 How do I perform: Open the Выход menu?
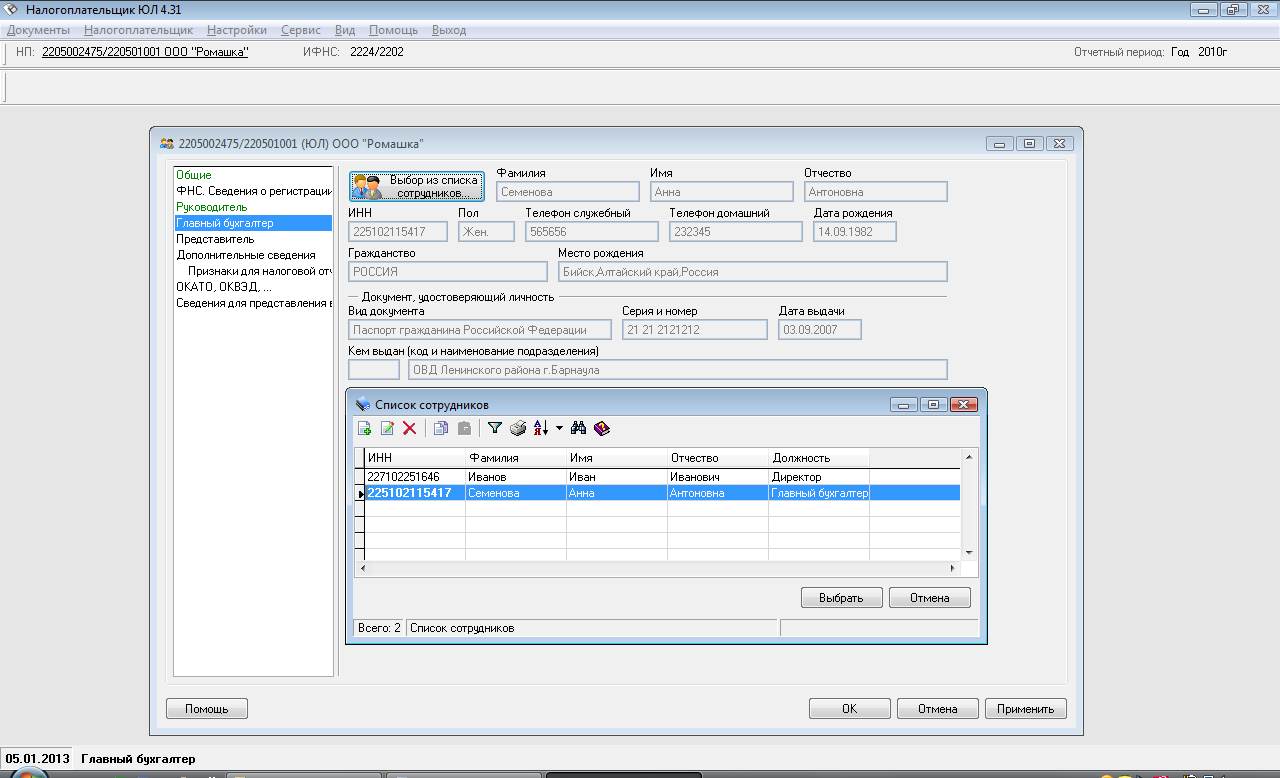pos(449,30)
